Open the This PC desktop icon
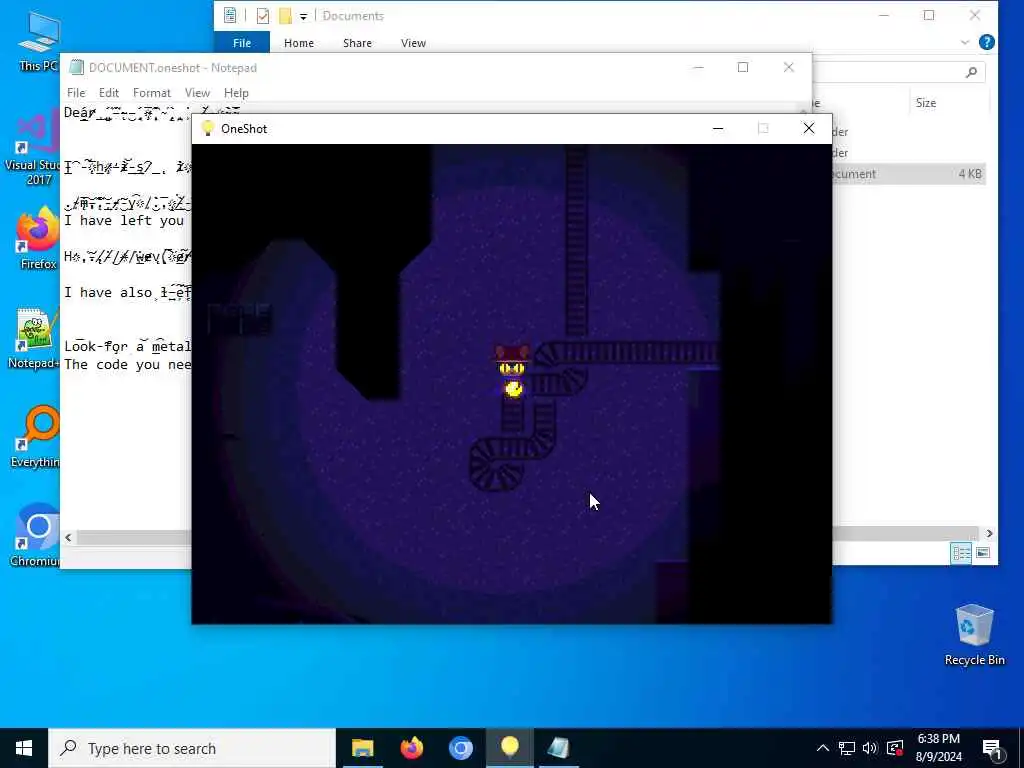Screen dimensions: 1024x768 tap(39, 40)
